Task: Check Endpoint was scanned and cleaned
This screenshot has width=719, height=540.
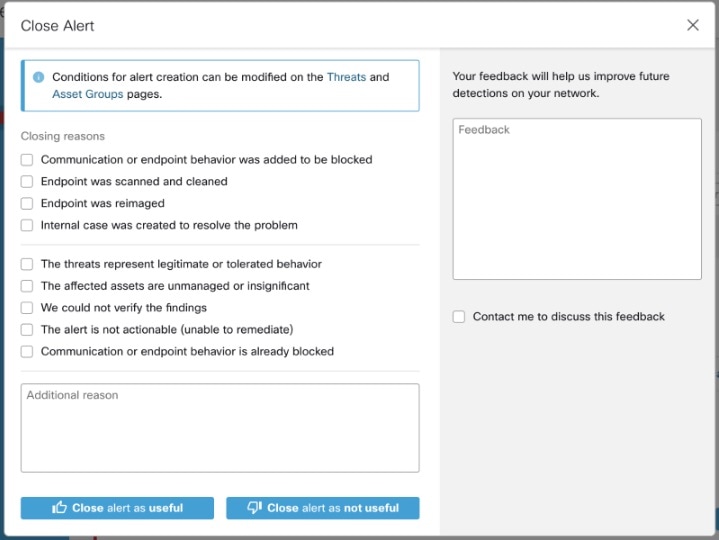Action: [x=27, y=182]
